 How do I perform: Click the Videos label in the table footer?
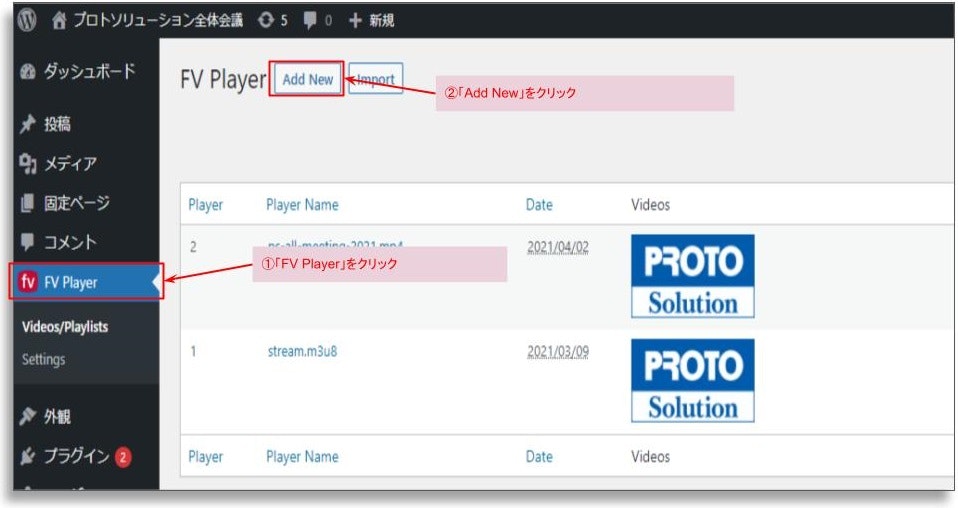[651, 457]
